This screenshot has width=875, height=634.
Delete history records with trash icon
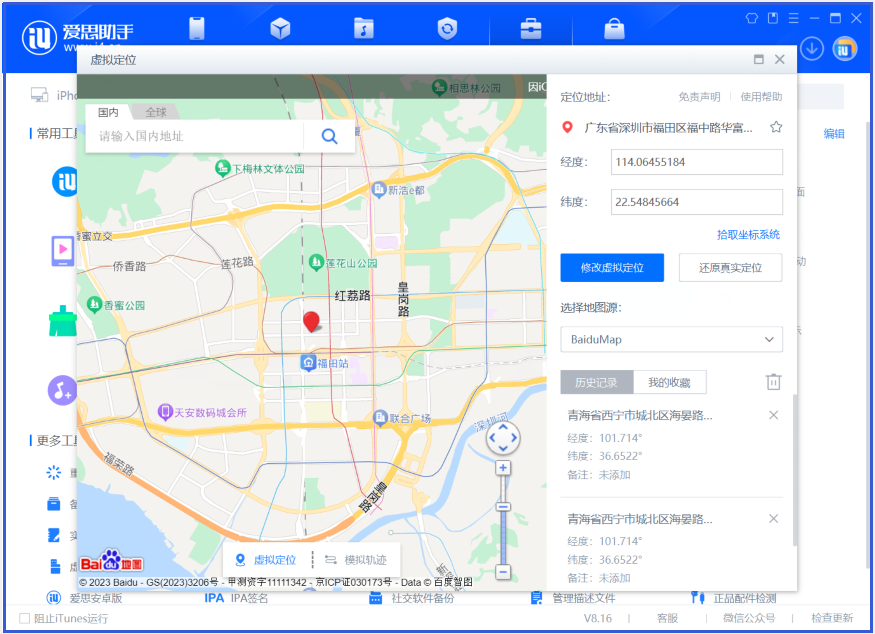pyautogui.click(x=773, y=382)
